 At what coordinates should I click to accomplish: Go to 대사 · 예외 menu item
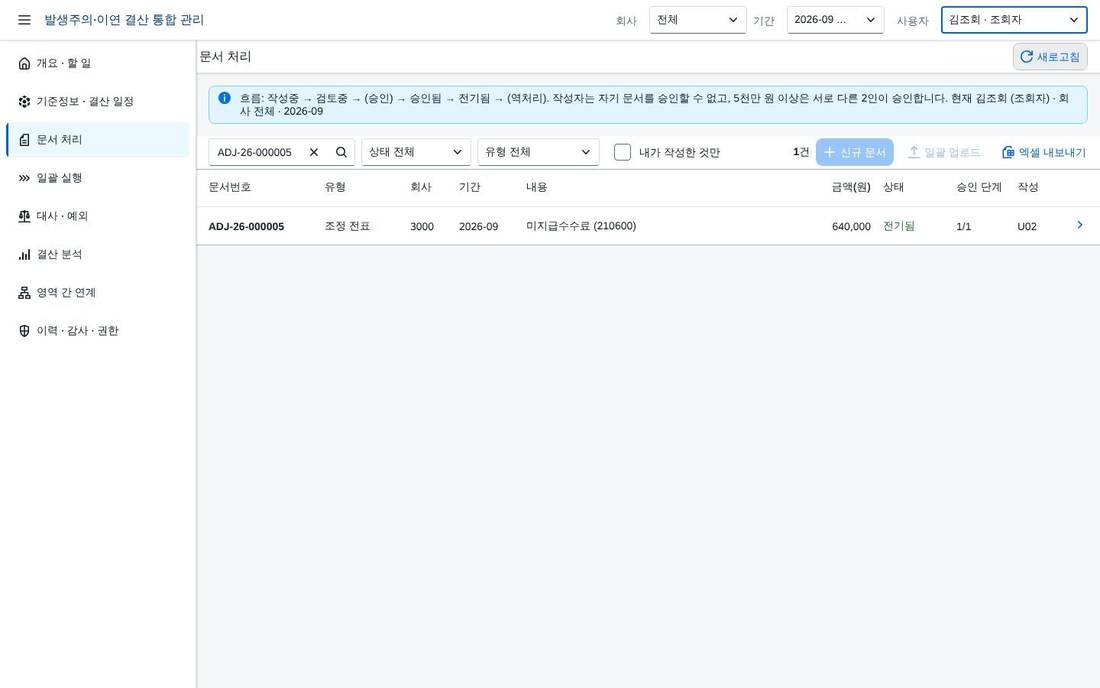98,216
